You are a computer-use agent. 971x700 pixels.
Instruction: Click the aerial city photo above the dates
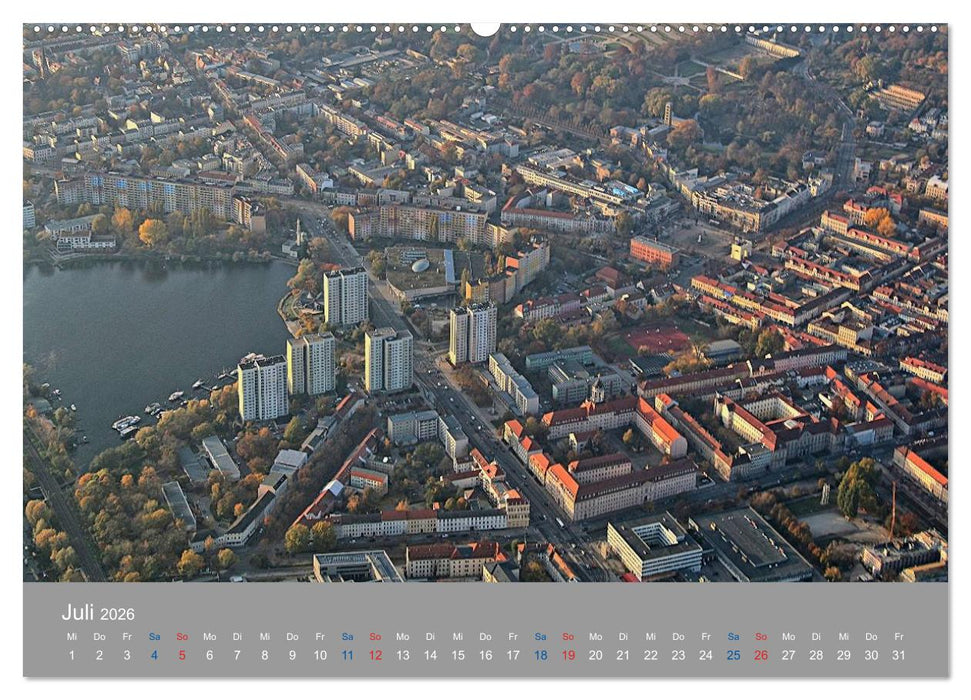pyautogui.click(x=485, y=300)
